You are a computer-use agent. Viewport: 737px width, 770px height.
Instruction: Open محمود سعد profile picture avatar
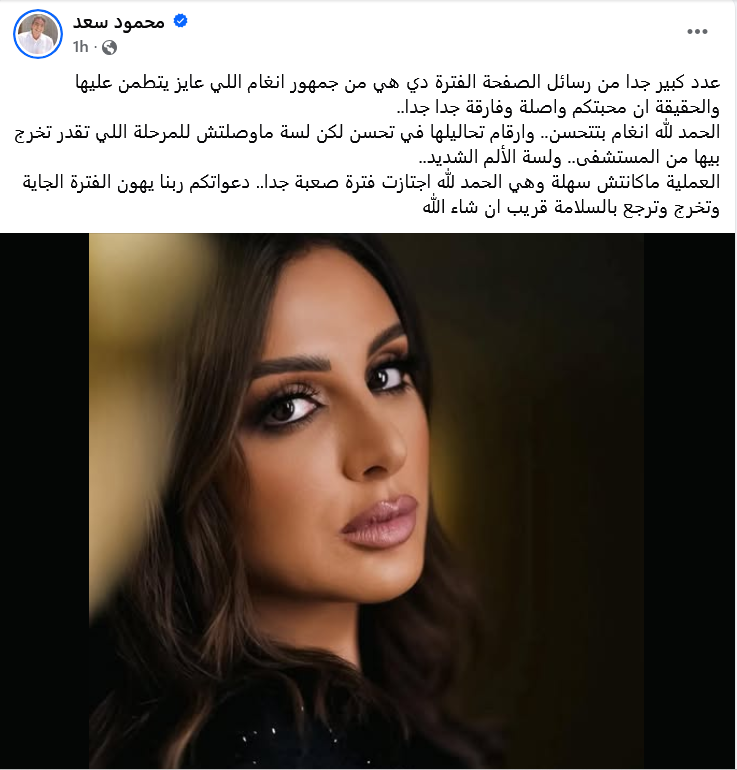pyautogui.click(x=38, y=34)
